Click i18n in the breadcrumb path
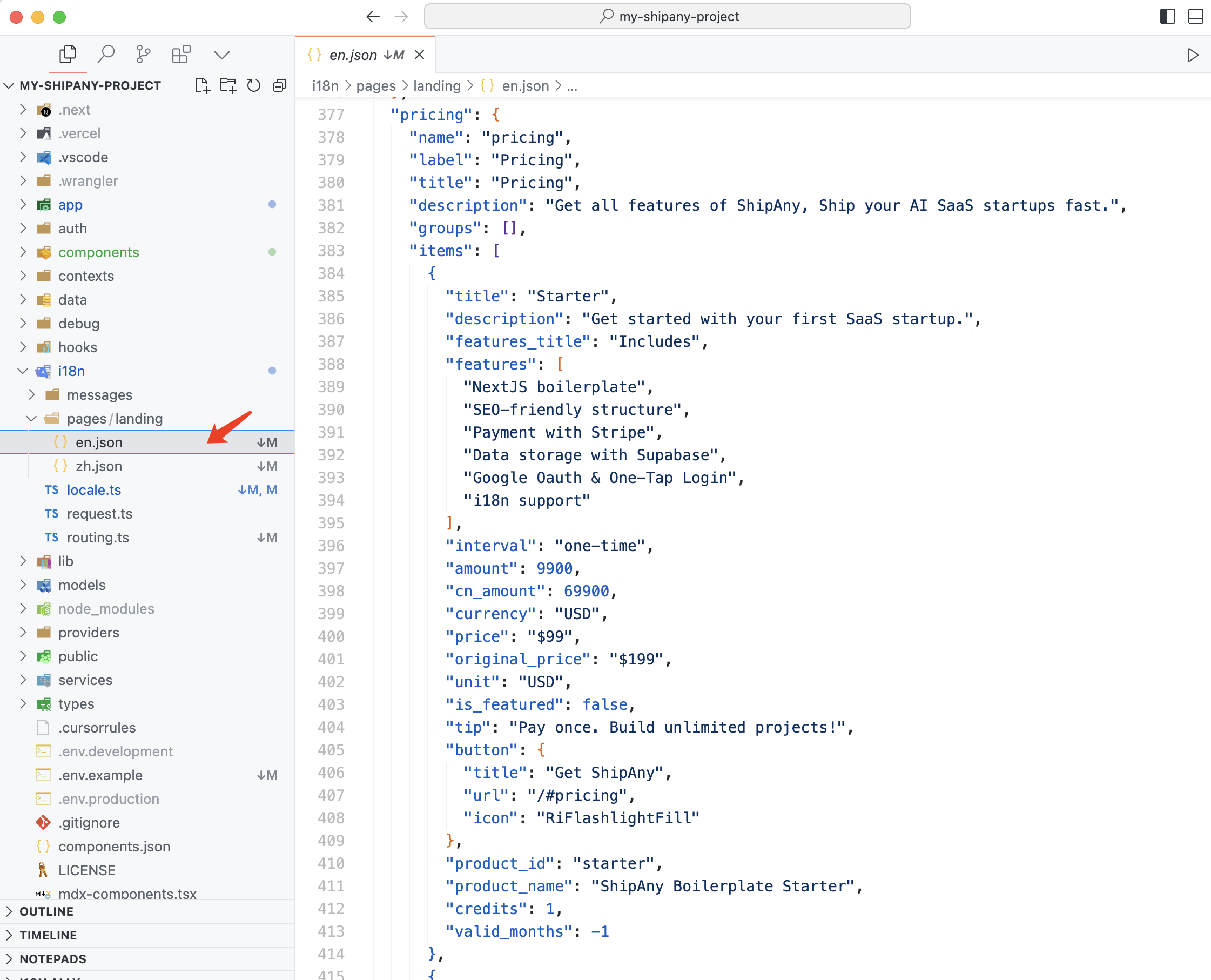The image size is (1211, 980). [x=326, y=86]
